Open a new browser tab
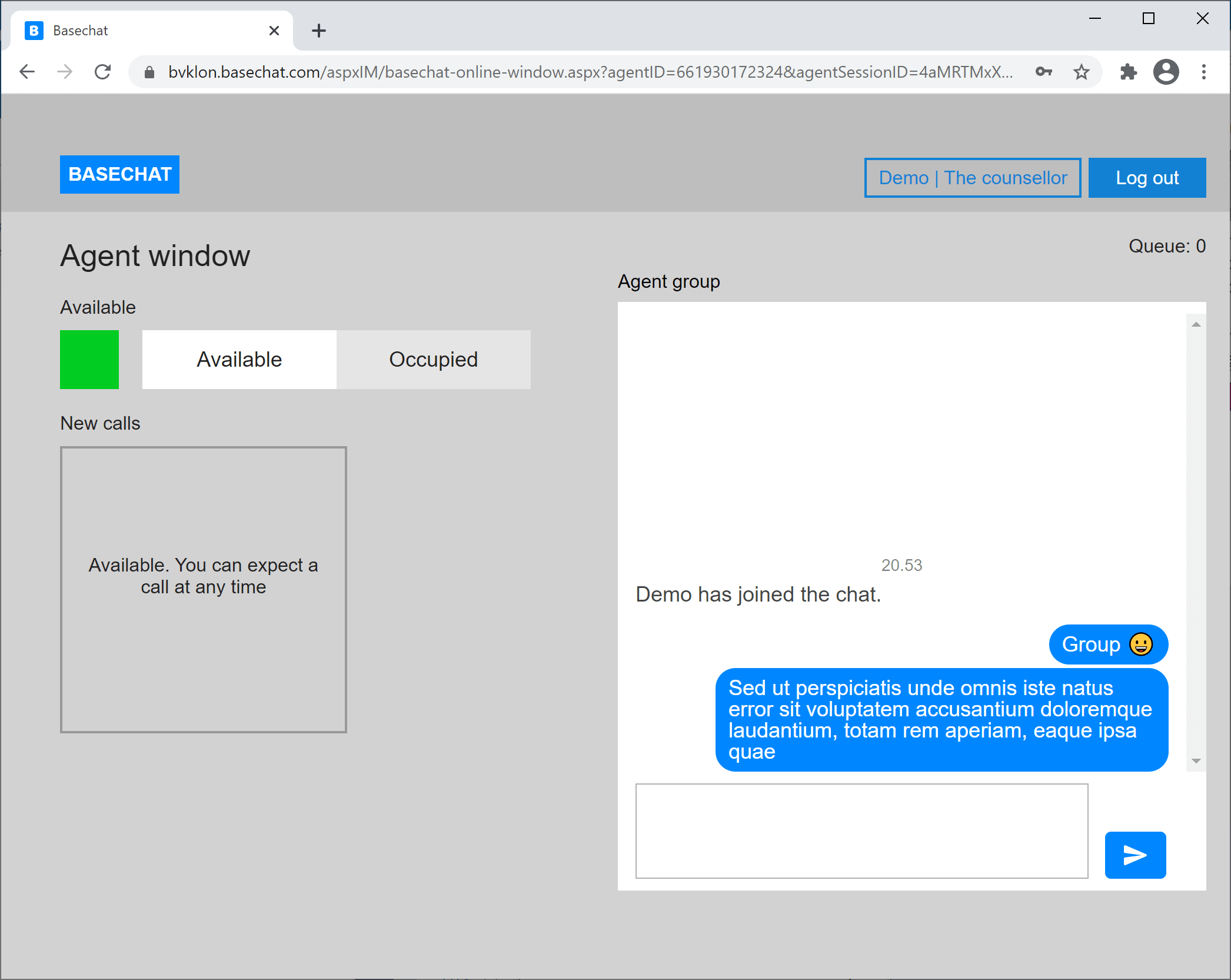1231x980 pixels. [318, 31]
